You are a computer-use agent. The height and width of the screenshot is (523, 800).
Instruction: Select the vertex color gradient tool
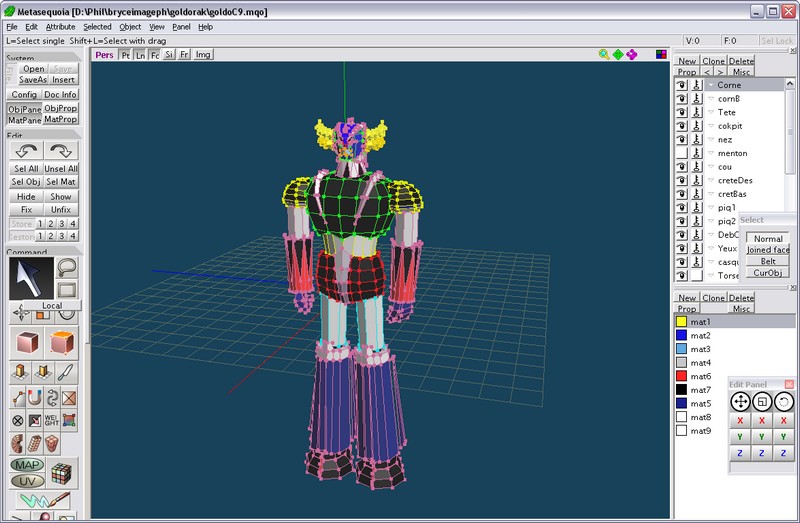(69, 420)
